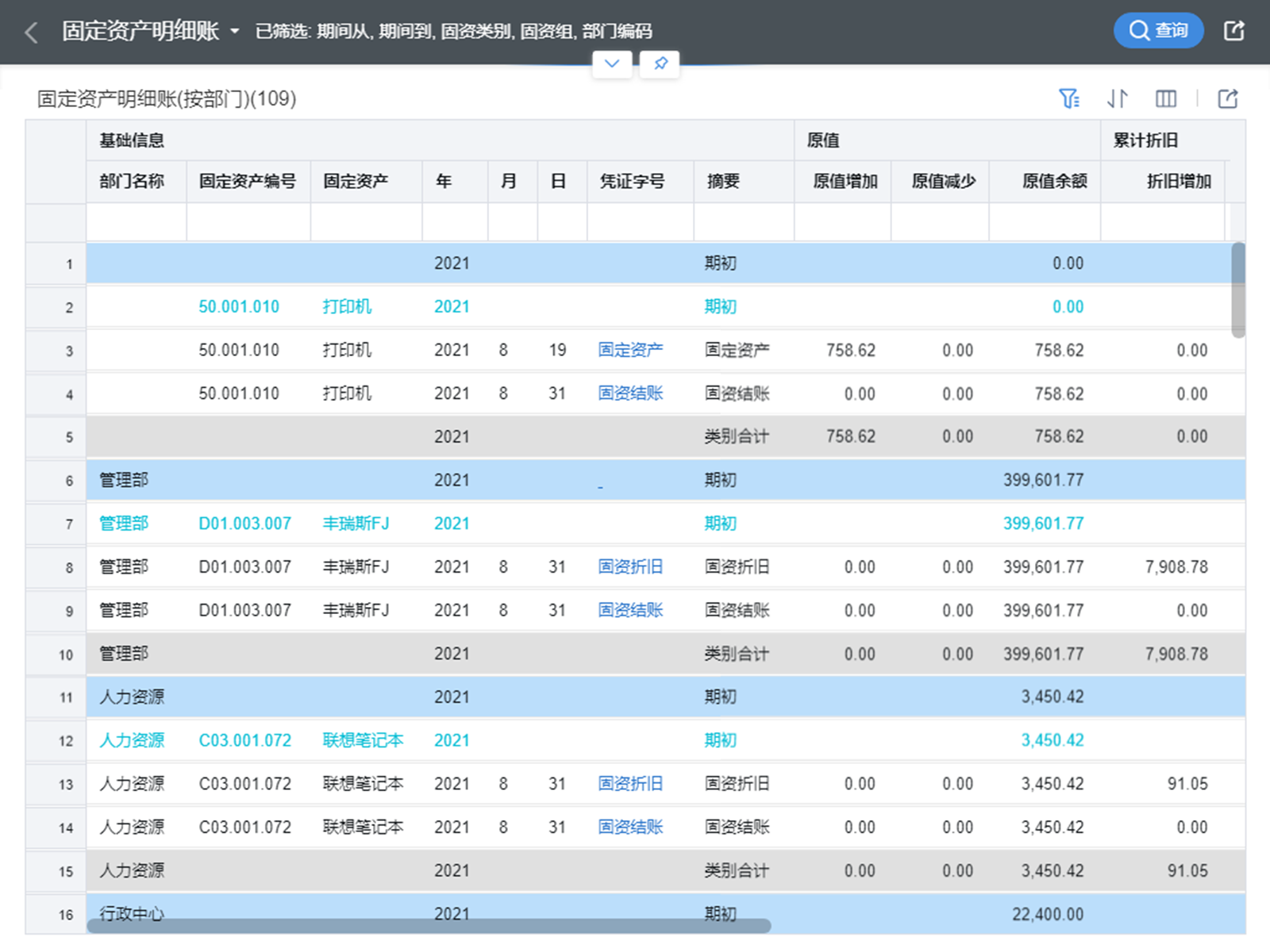Click the asset number 50.001.010 in row 2
1270x952 pixels.
point(239,307)
